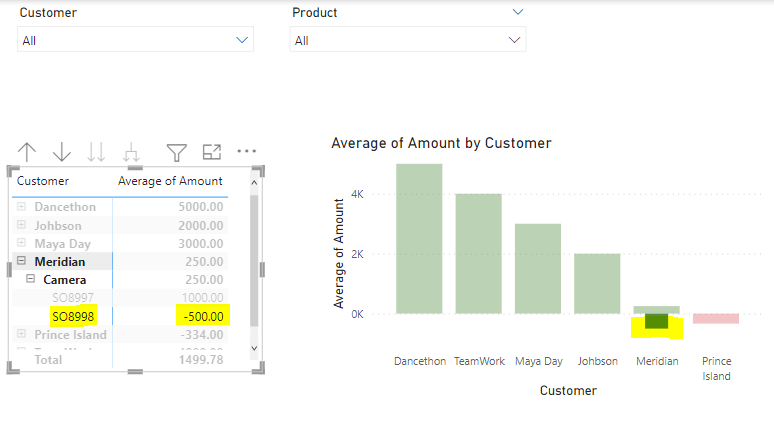
Task: Collapse the Camera sub-row
Action: pyautogui.click(x=31, y=279)
